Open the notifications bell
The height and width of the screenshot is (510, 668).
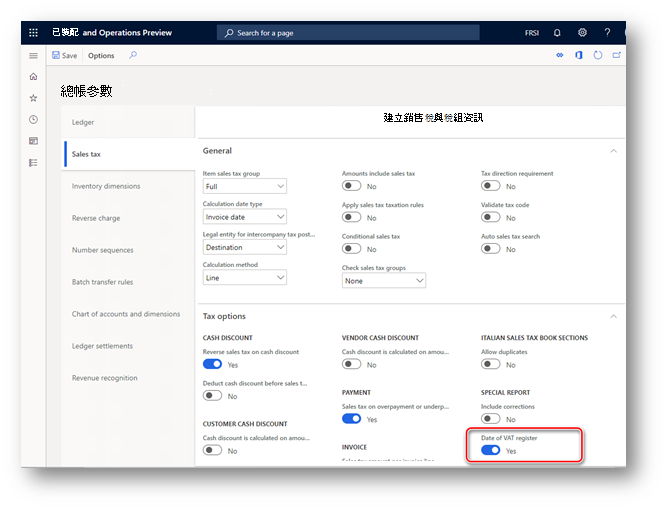coord(557,33)
